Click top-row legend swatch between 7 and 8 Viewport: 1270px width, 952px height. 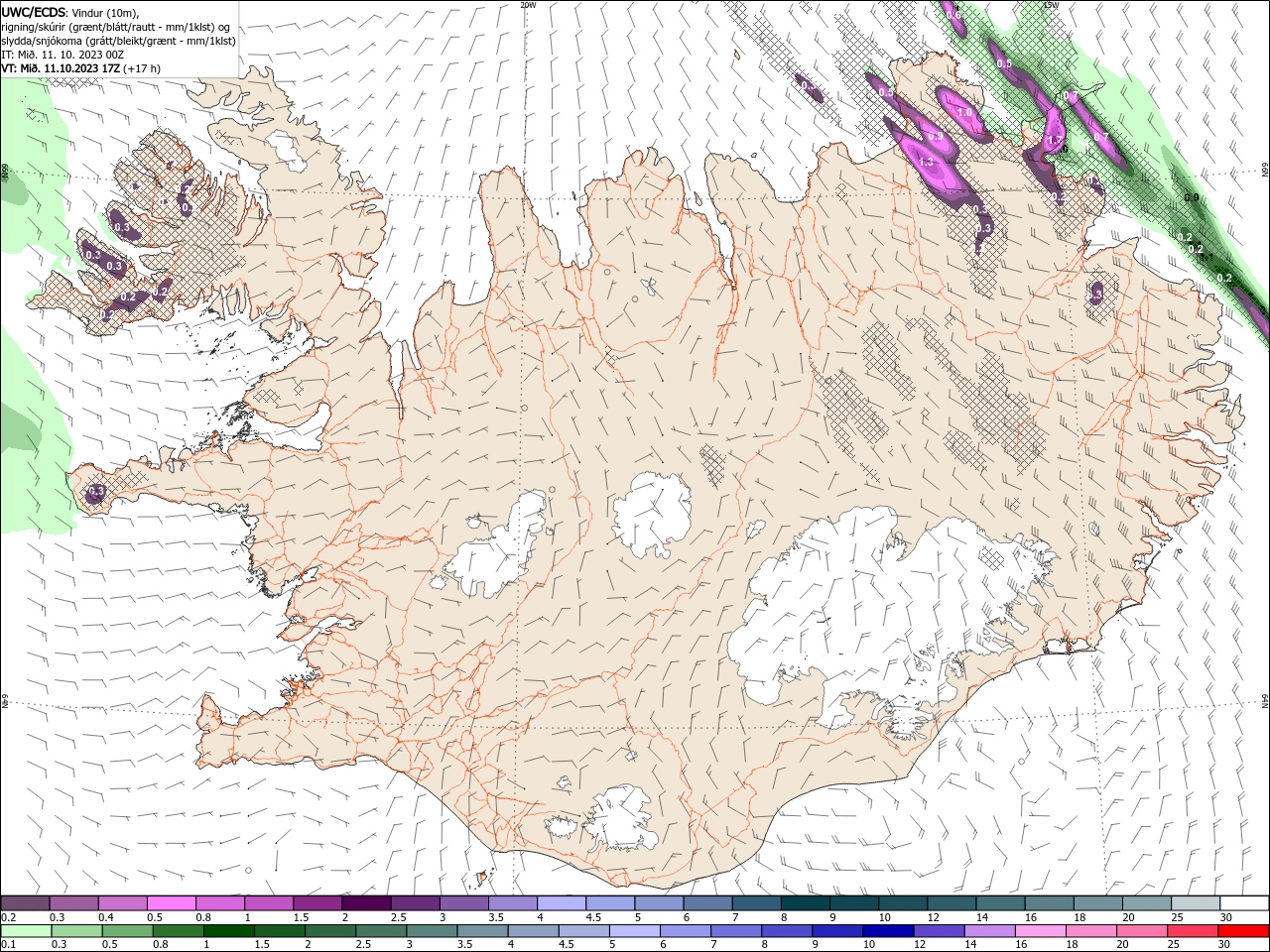coord(757,903)
